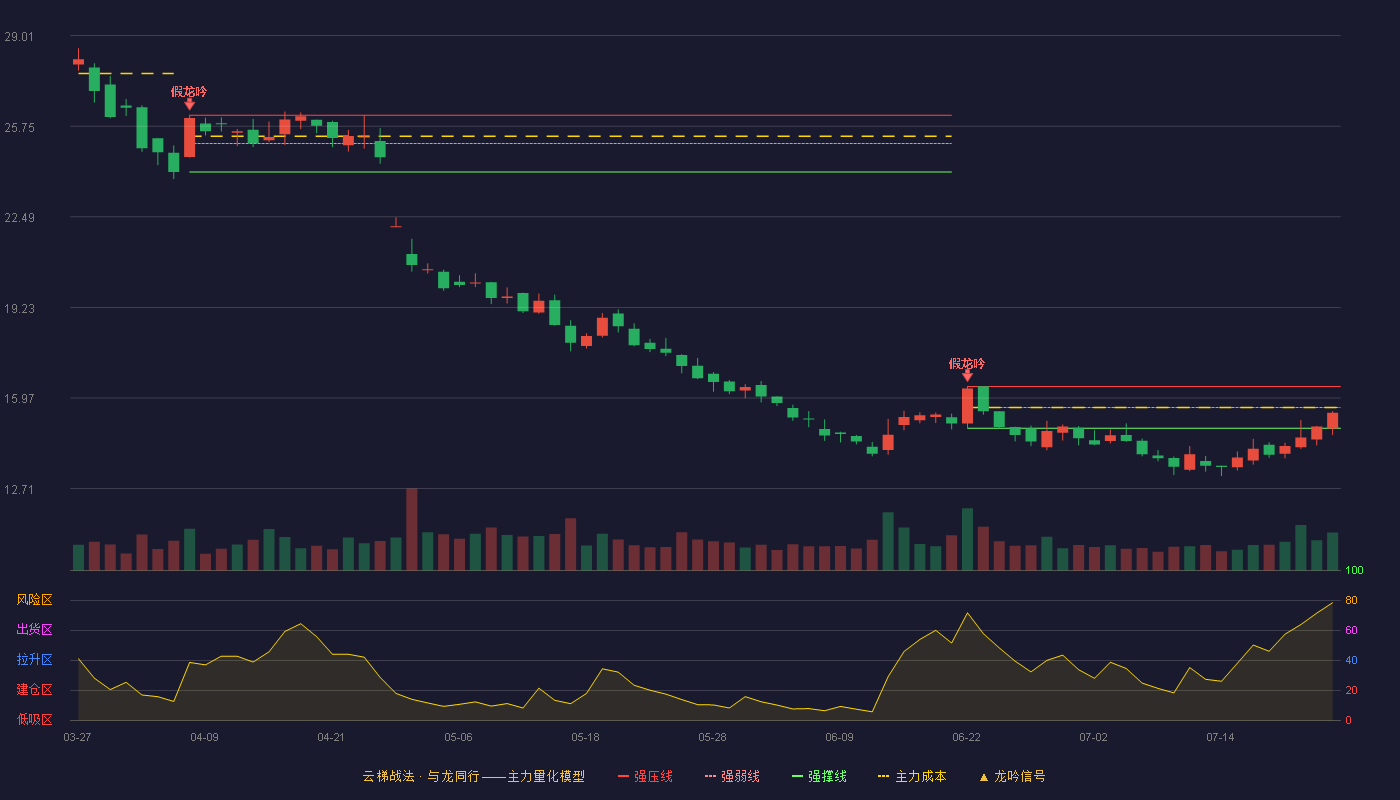Select the 低吸区 zone label

tap(34, 719)
